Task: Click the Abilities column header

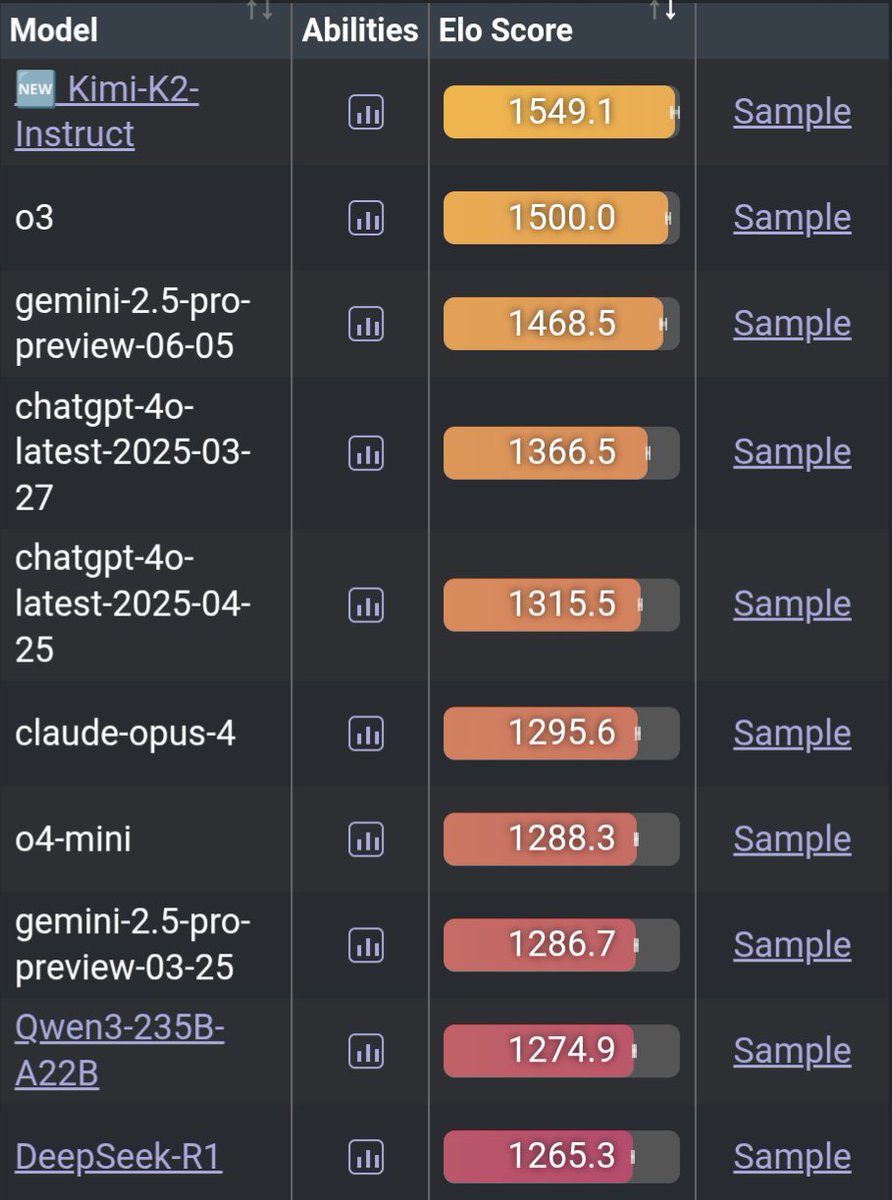Action: [x=360, y=30]
